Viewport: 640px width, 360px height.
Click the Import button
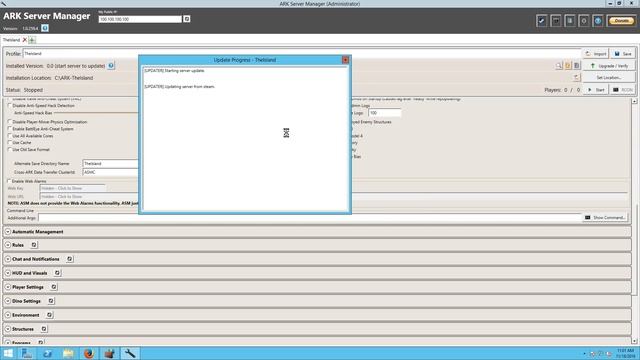point(596,53)
